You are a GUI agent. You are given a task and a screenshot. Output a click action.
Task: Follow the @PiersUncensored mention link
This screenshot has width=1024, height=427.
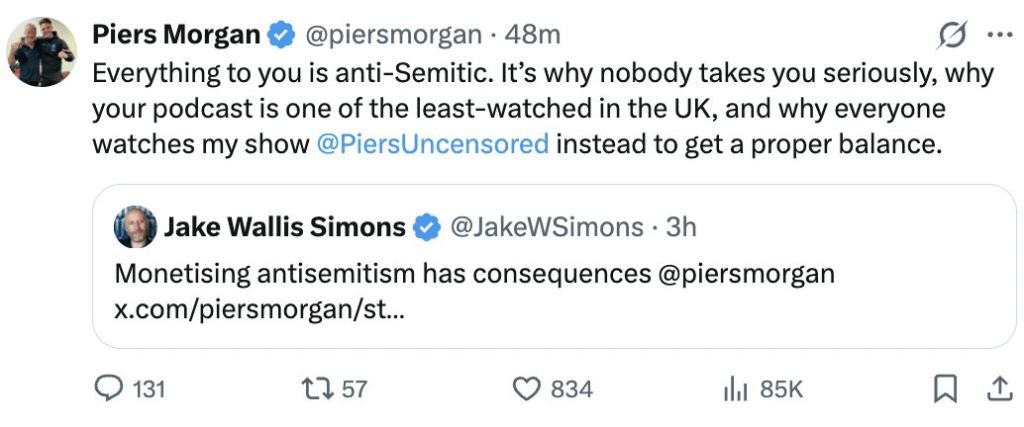pyautogui.click(x=432, y=144)
